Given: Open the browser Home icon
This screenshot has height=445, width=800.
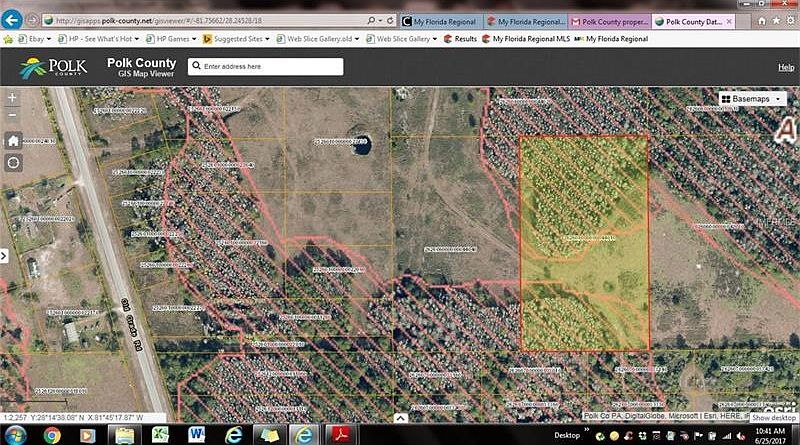Looking at the screenshot, I should (762, 21).
